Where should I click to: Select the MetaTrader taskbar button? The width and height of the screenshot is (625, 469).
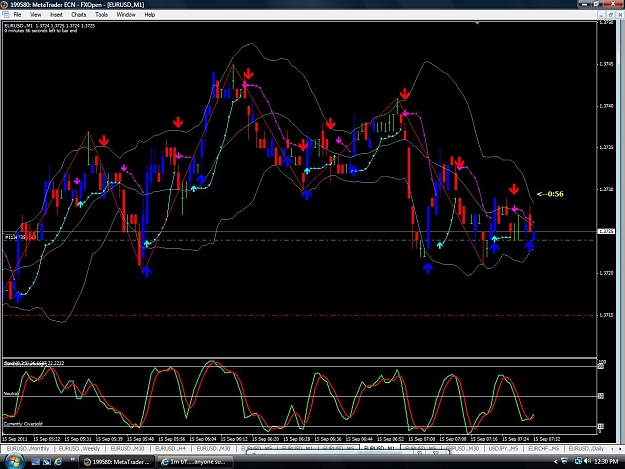pyautogui.click(x=117, y=462)
